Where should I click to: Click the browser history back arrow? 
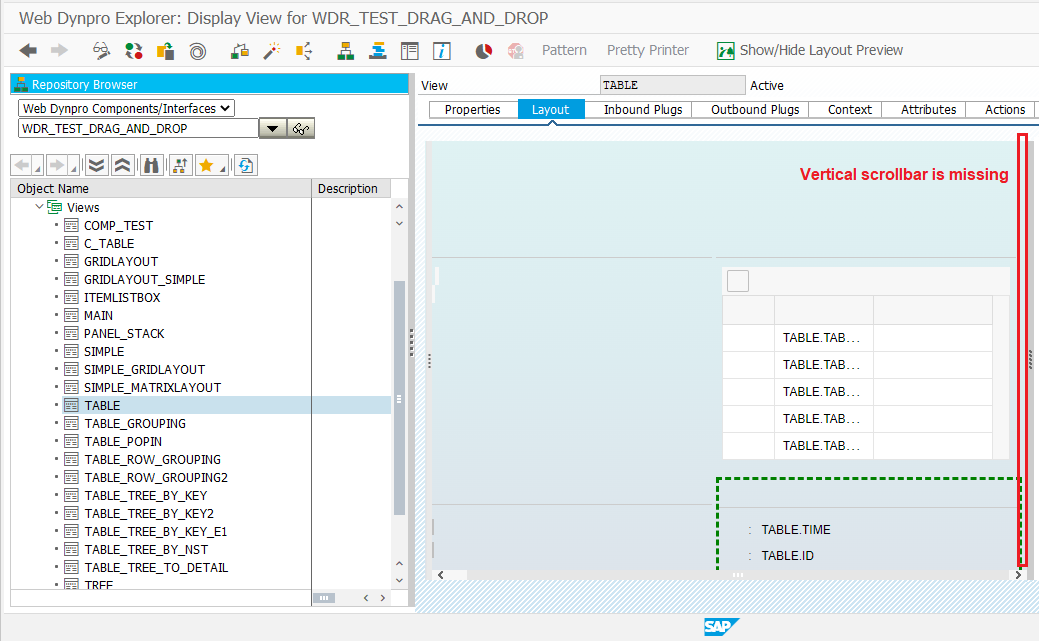click(22, 165)
